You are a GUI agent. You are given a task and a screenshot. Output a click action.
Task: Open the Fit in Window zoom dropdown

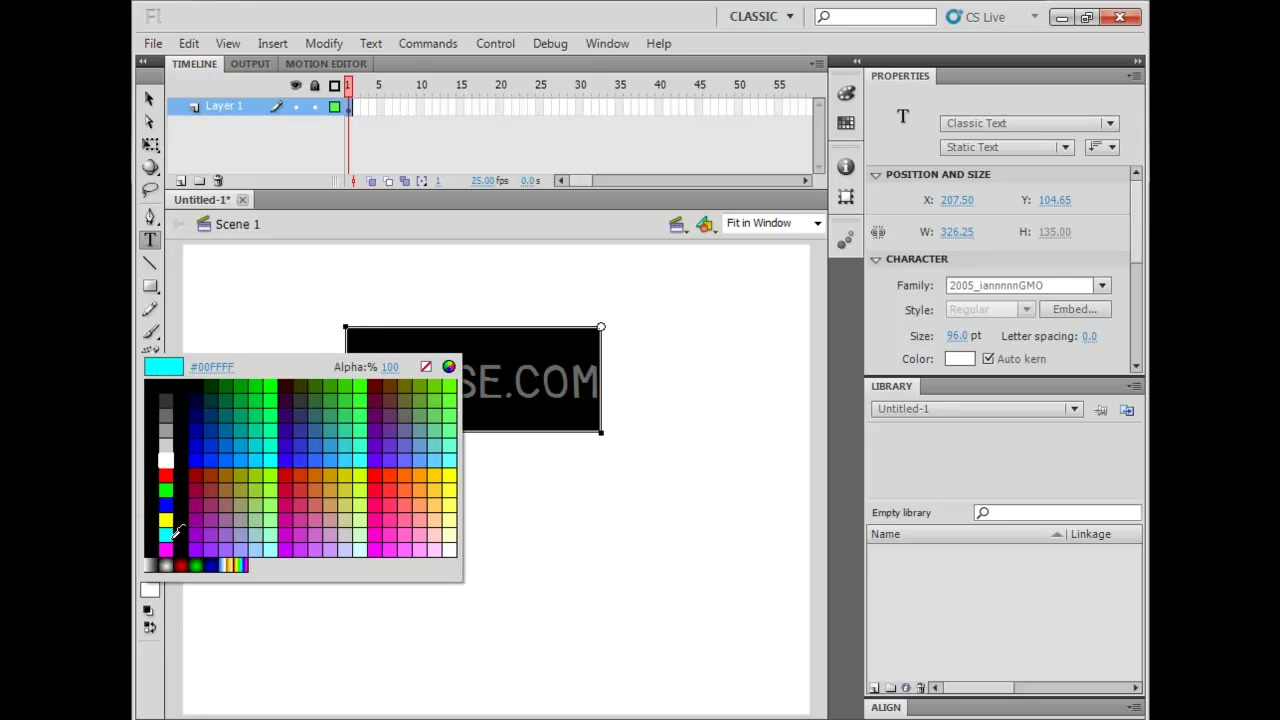773,223
